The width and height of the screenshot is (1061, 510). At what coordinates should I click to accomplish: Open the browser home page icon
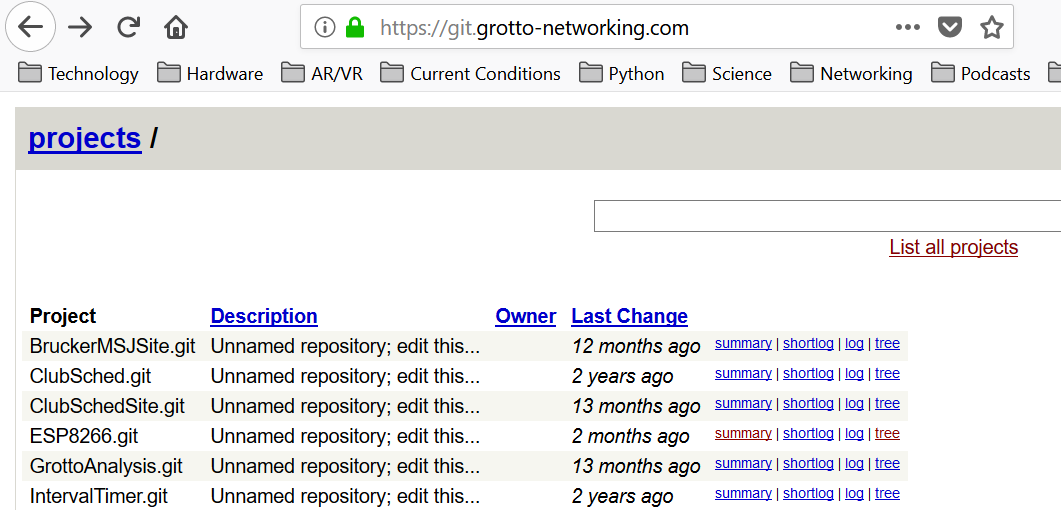pyautogui.click(x=176, y=27)
